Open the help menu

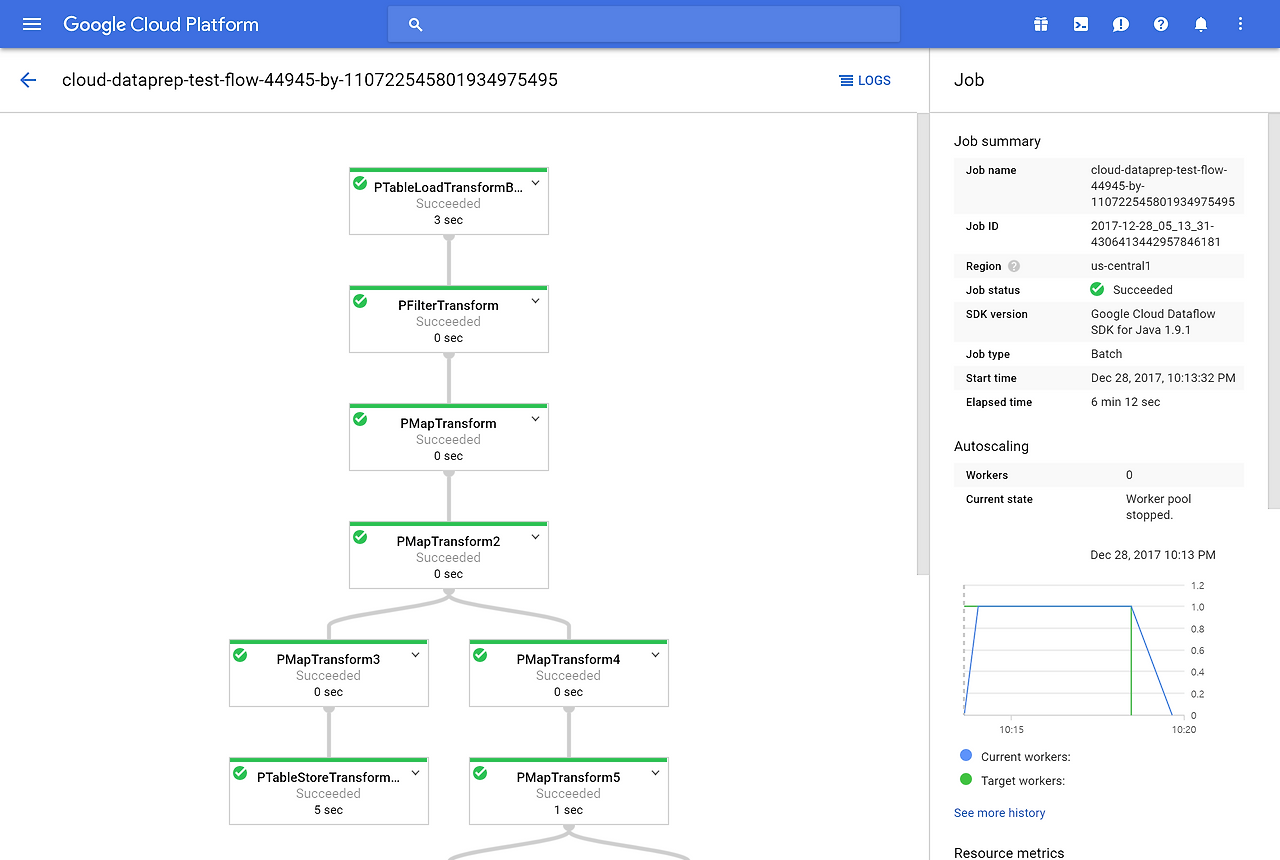click(1161, 24)
